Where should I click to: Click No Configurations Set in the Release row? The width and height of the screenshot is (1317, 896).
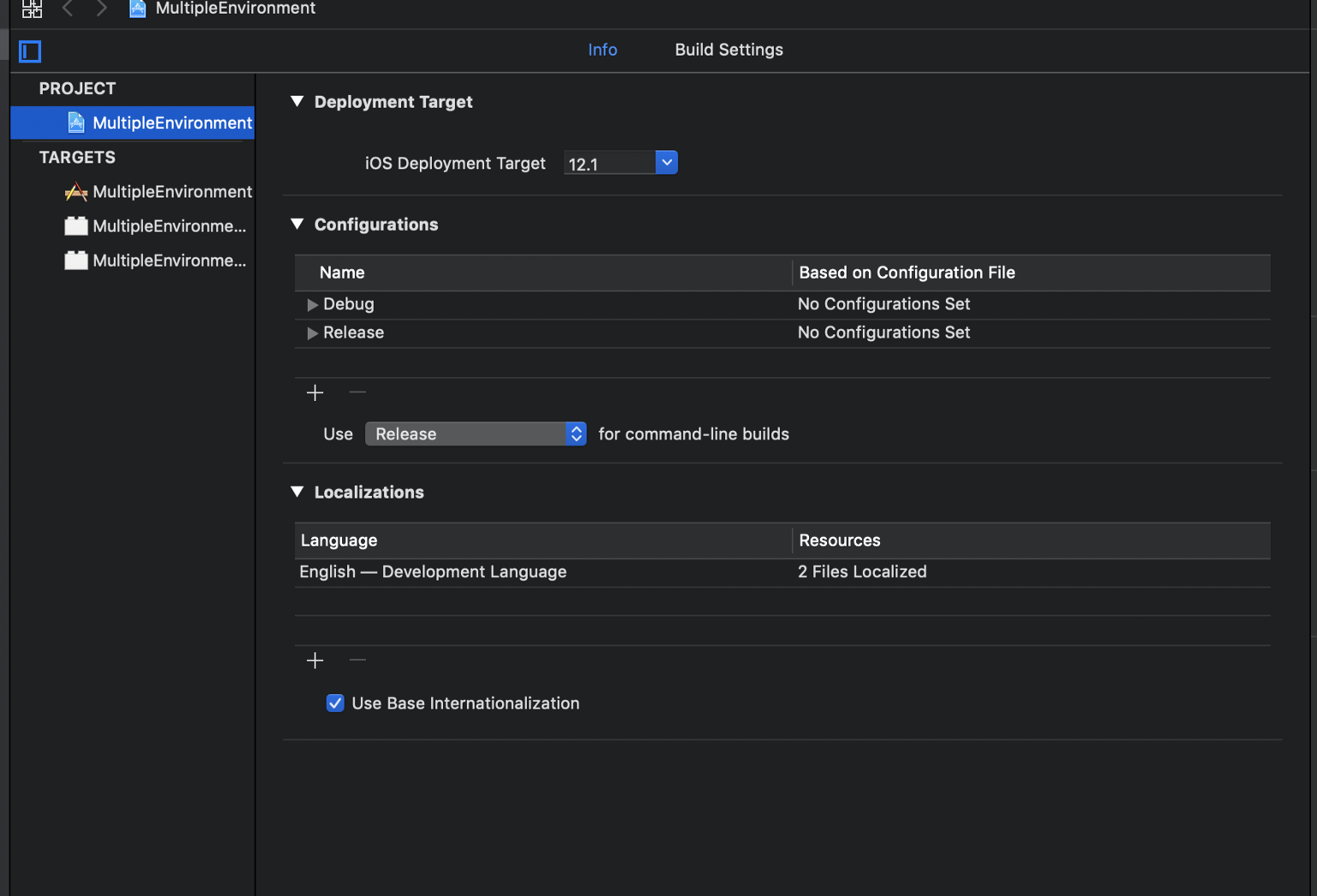point(883,333)
